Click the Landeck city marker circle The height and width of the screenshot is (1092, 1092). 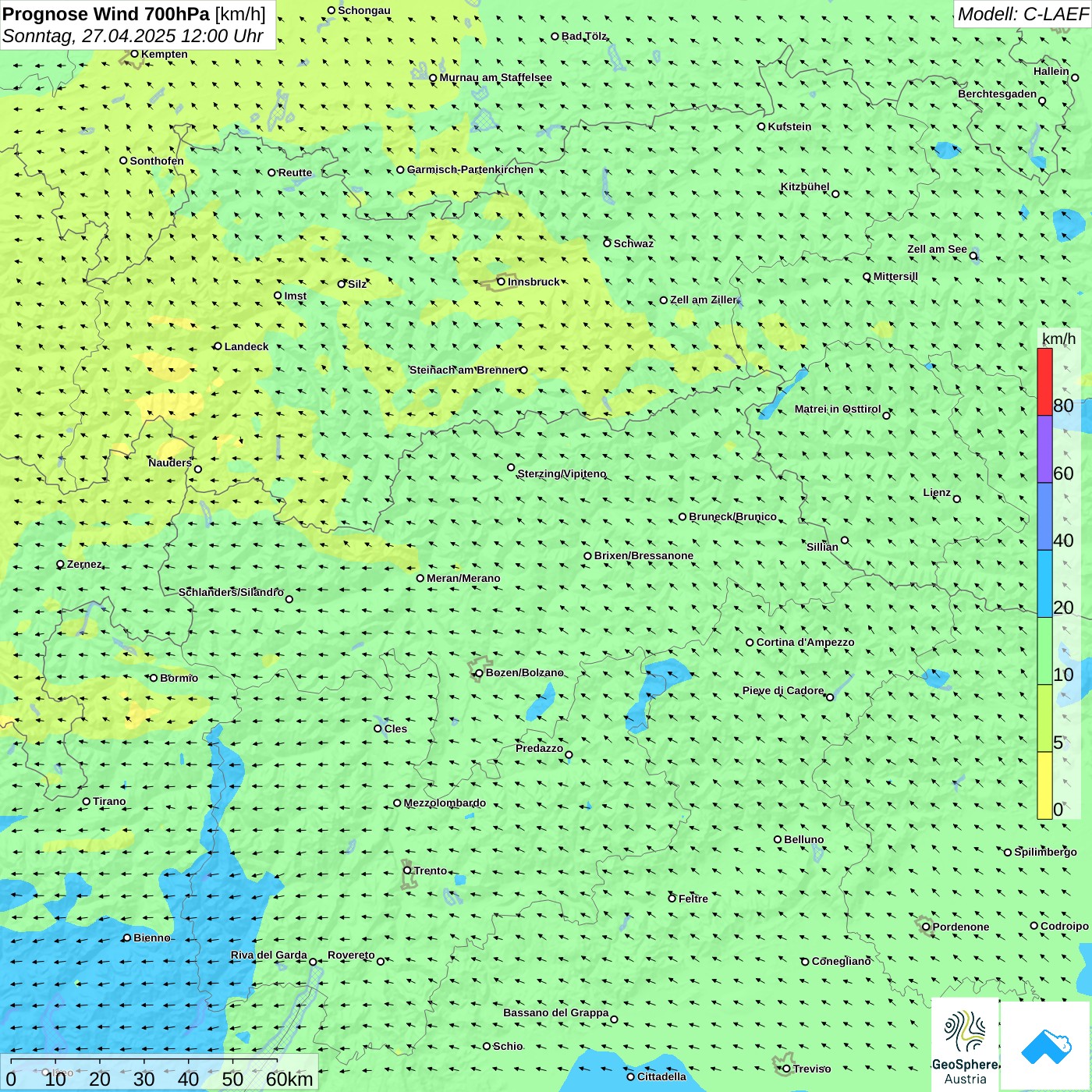[x=218, y=346]
